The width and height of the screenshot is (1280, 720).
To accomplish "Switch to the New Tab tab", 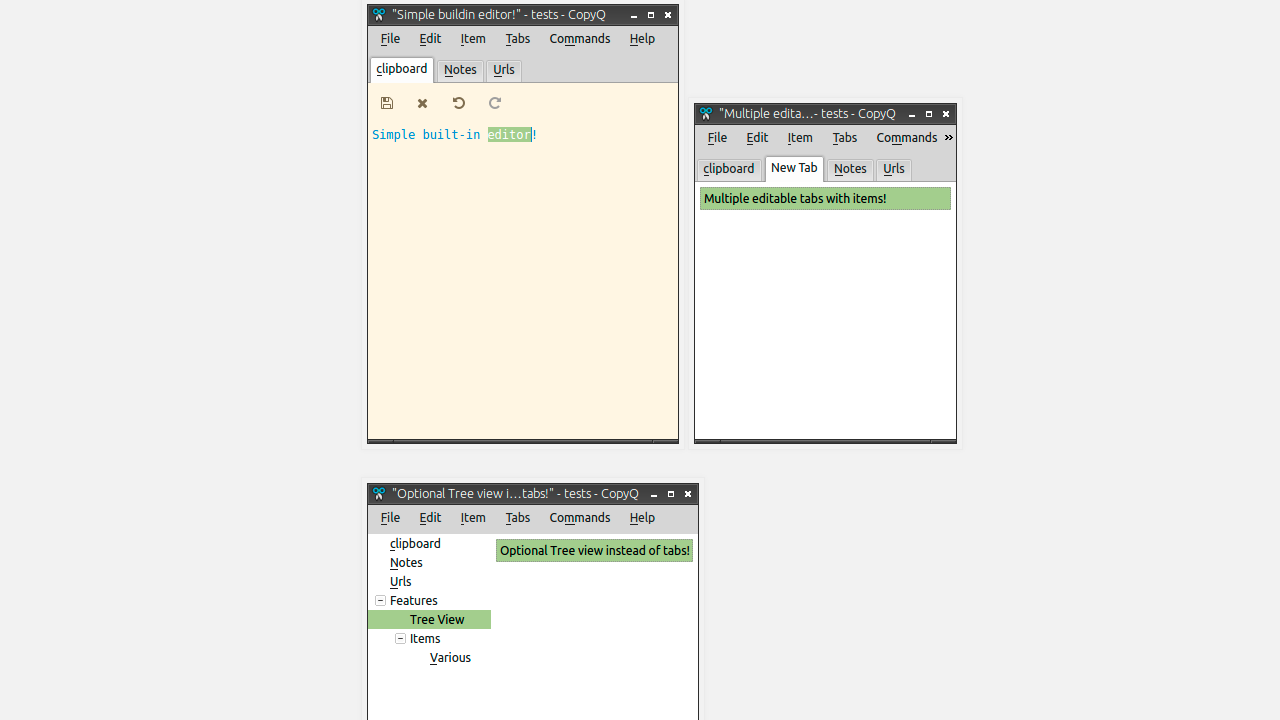I will coord(794,168).
